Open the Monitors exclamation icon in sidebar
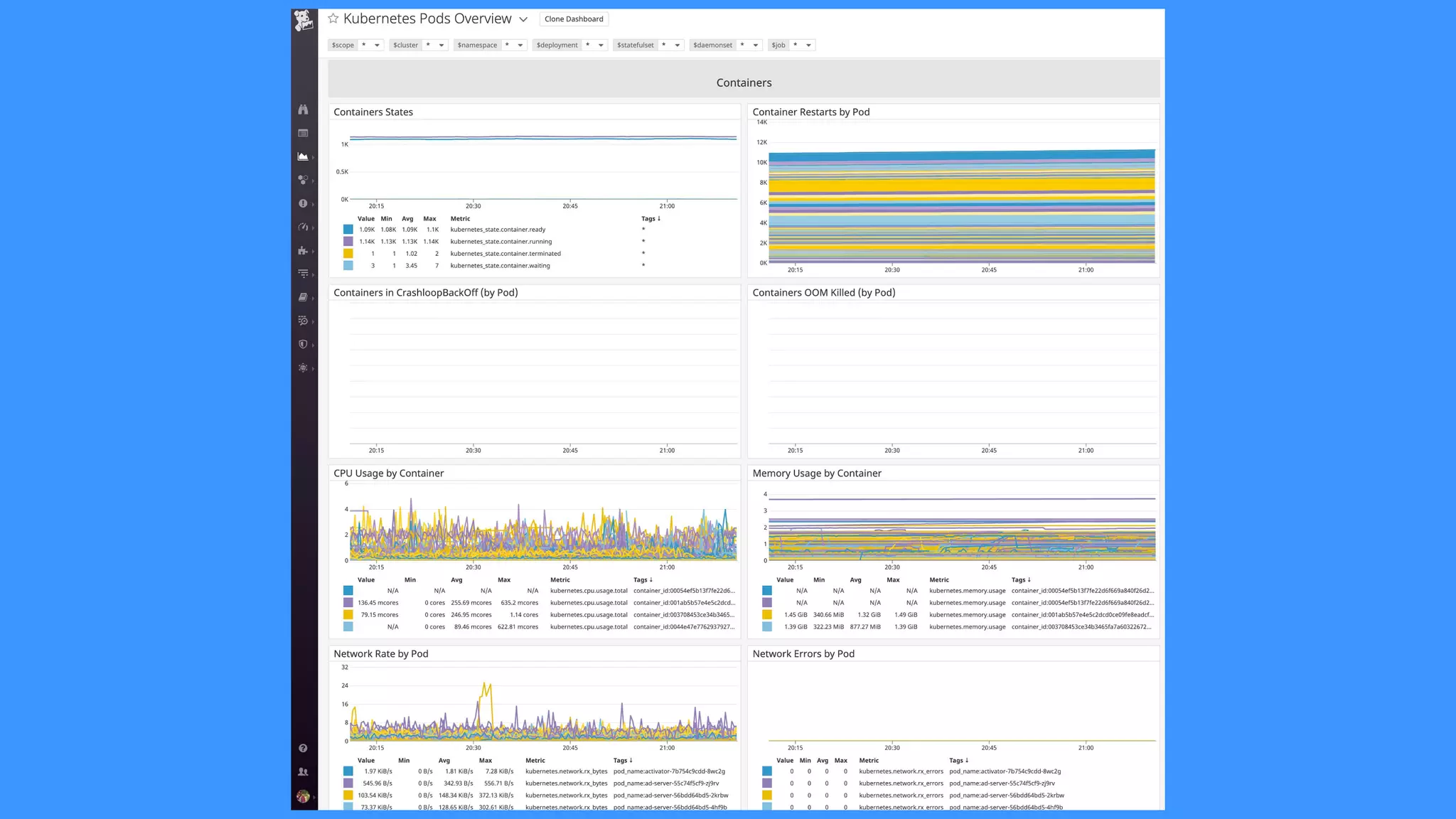Screen dimensions: 1456x819 coord(303,203)
